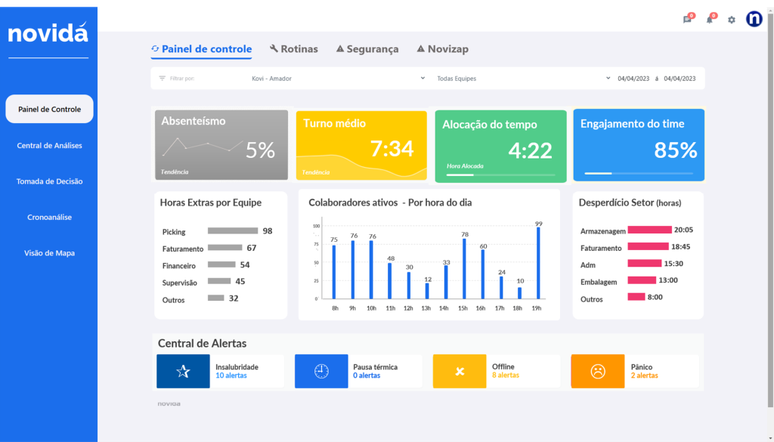Screen dimensions: 774x442
Task: Click the Novizap warning triangle icon
Action: coord(421,48)
